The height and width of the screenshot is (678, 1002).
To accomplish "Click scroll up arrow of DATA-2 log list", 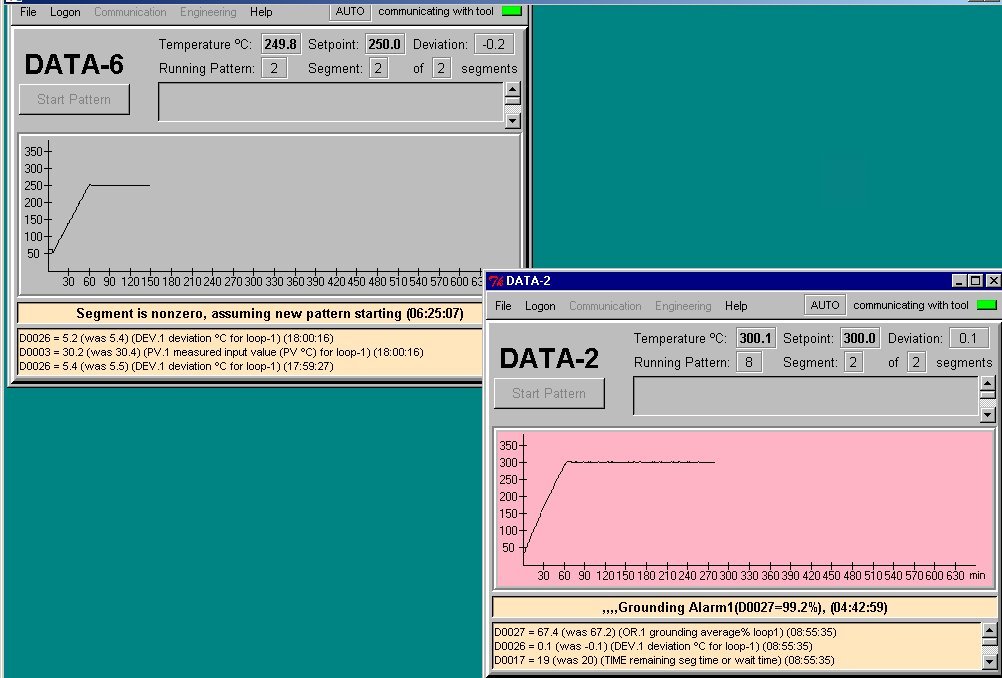I will pyautogui.click(x=989, y=632).
